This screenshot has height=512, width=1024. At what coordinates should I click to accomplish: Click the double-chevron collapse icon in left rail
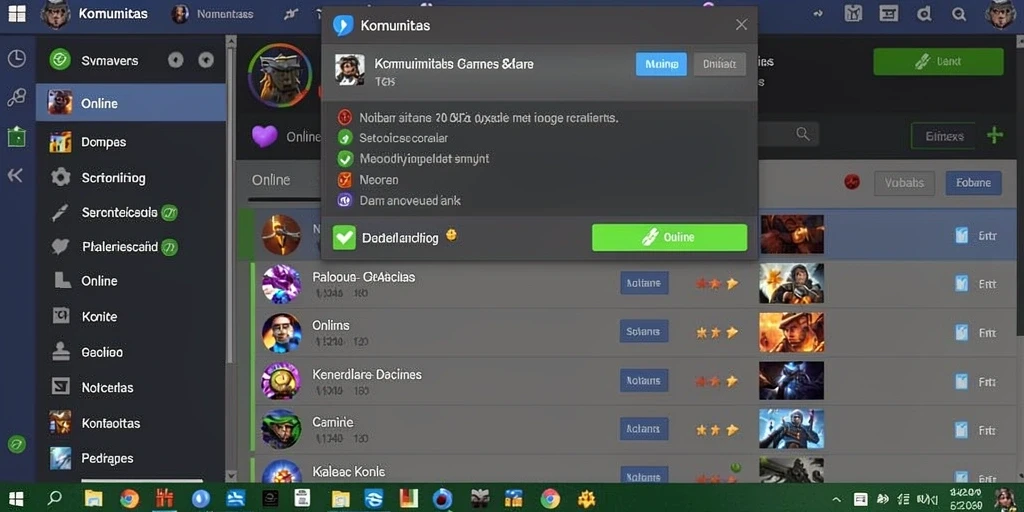click(15, 175)
